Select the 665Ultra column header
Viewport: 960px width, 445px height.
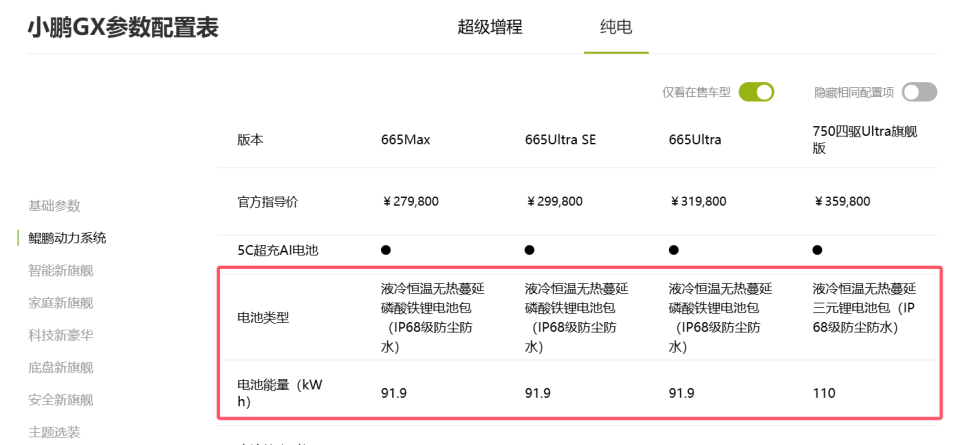click(x=695, y=140)
